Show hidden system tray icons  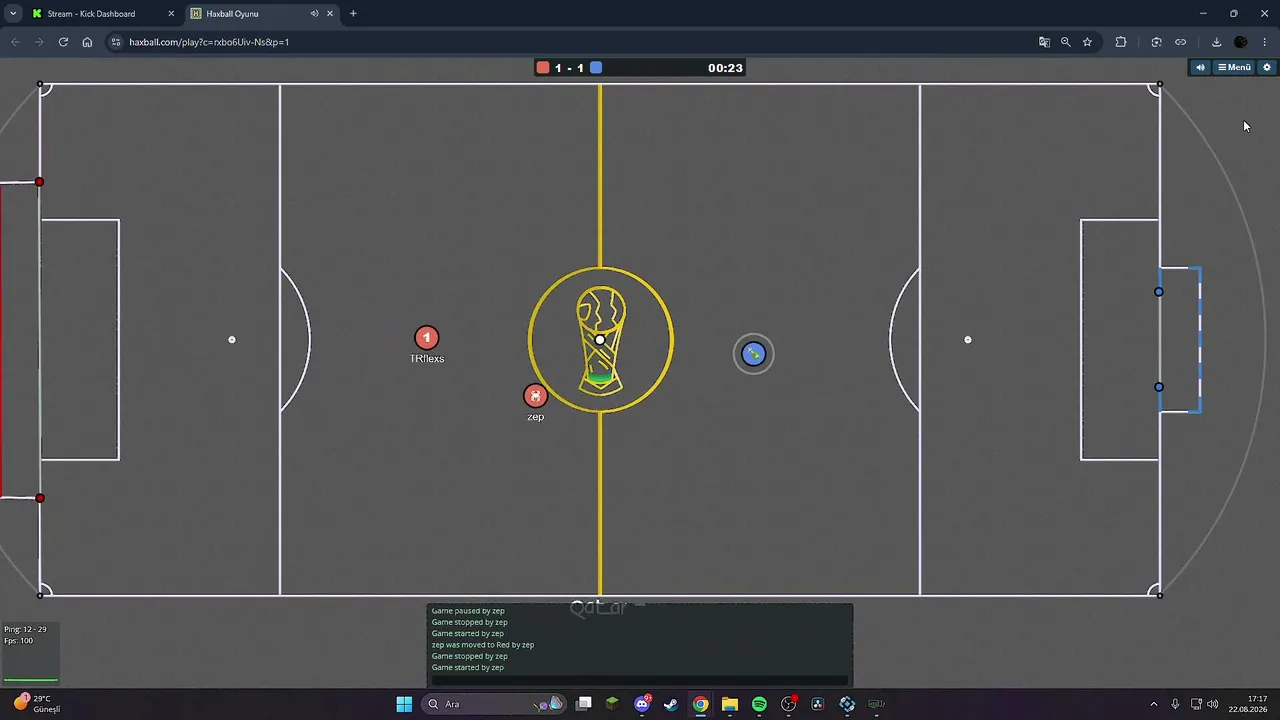pos(1153,704)
